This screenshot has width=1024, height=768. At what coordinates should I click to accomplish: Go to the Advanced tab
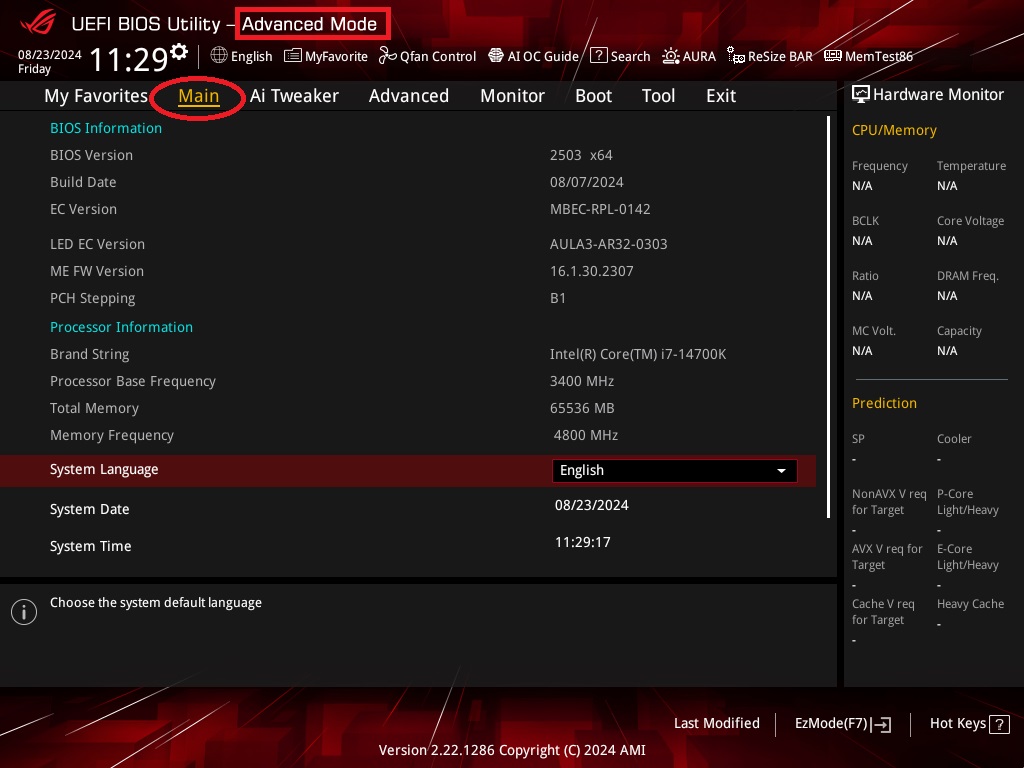click(409, 96)
